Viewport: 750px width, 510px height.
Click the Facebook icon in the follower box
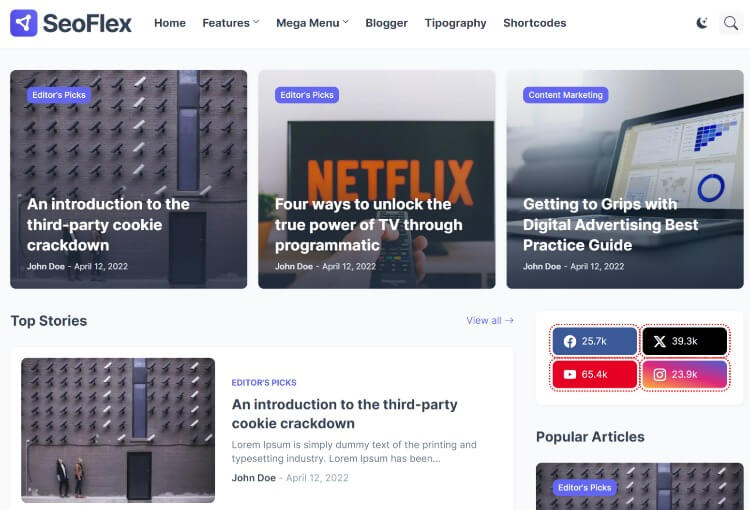pyautogui.click(x=570, y=342)
